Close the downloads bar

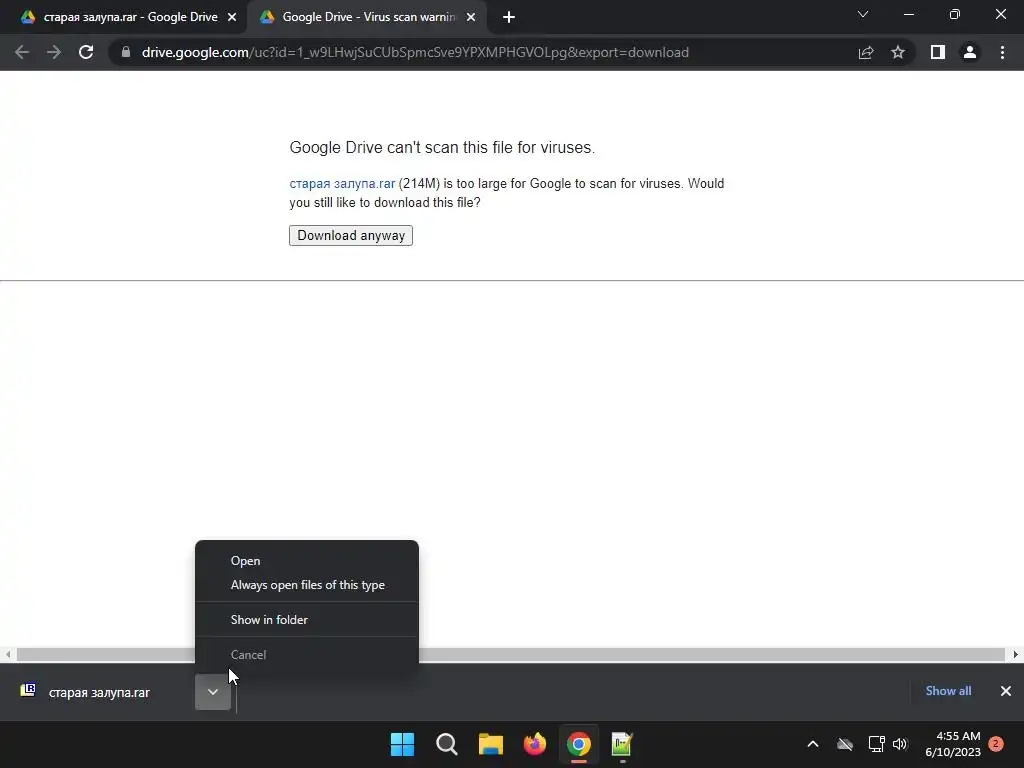[x=1006, y=691]
